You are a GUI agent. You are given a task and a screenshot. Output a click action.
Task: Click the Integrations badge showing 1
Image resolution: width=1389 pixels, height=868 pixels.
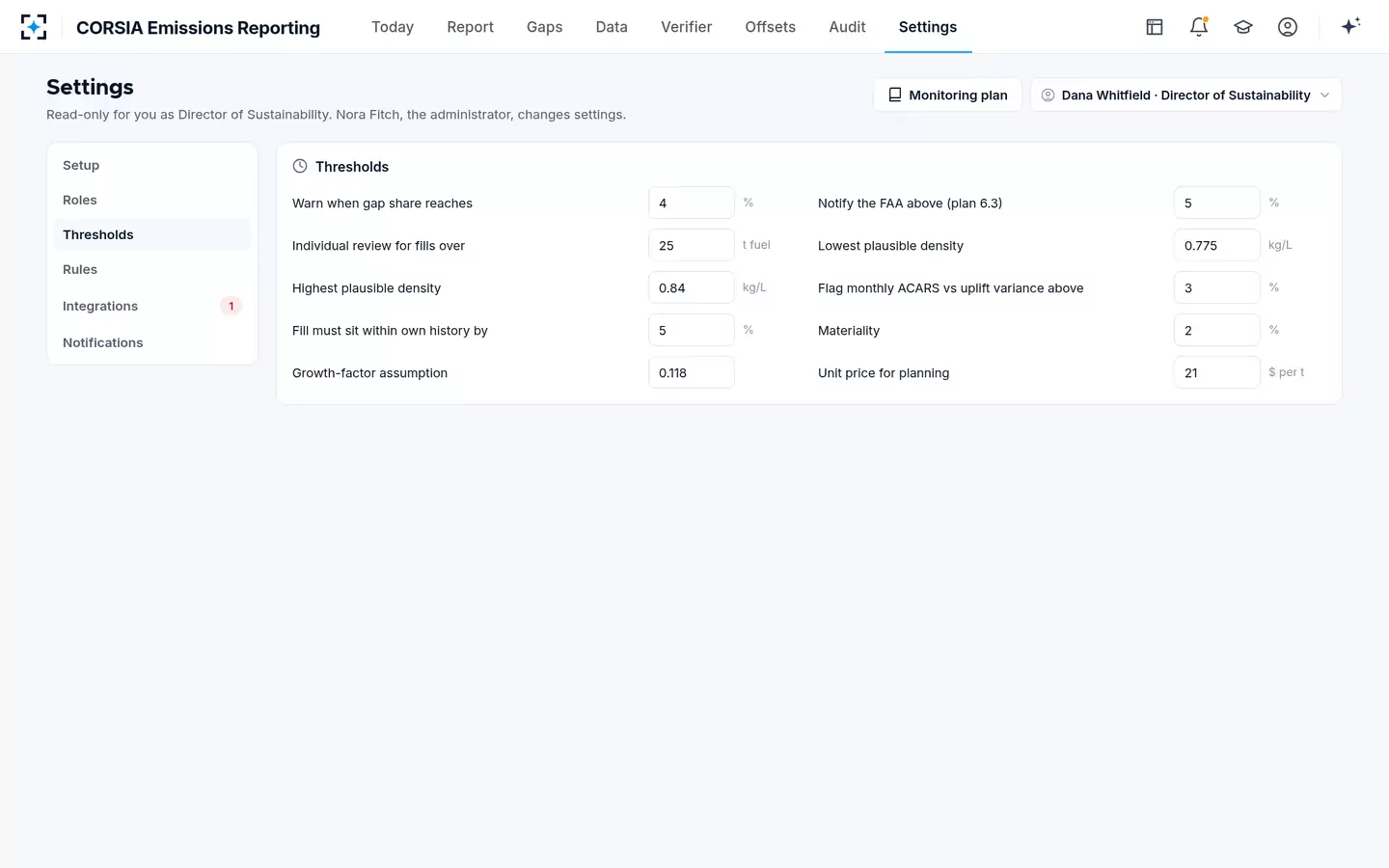pos(231,306)
